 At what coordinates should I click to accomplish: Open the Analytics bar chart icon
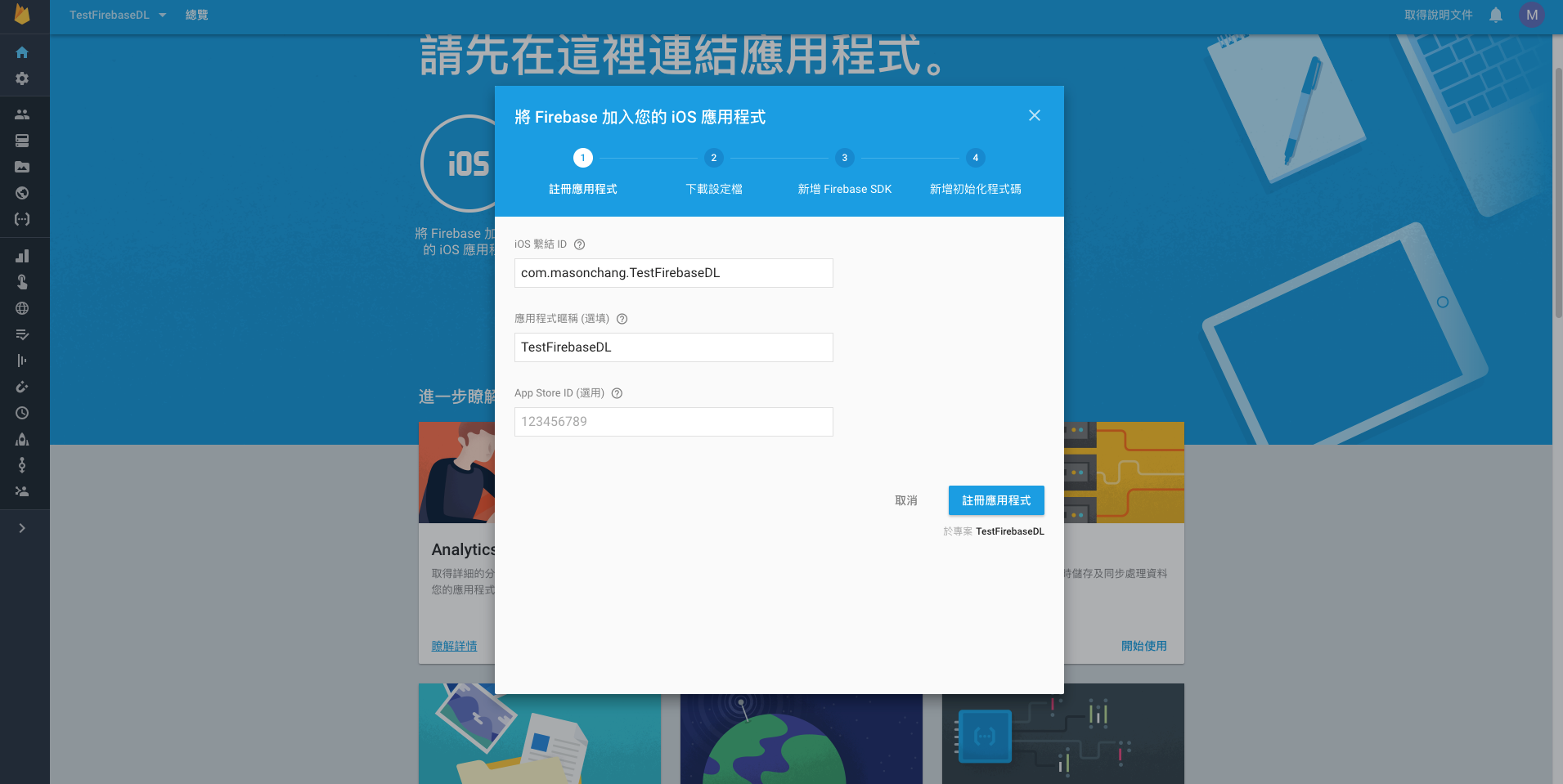tap(22, 256)
